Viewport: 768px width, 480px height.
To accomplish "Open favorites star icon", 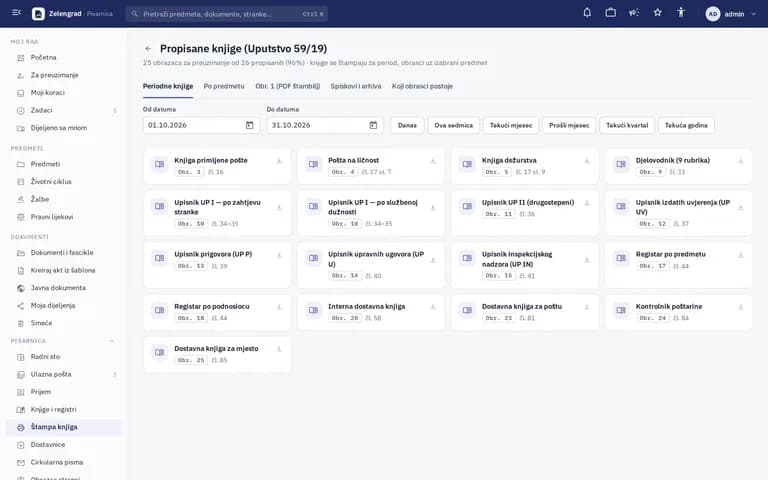I will [x=657, y=13].
